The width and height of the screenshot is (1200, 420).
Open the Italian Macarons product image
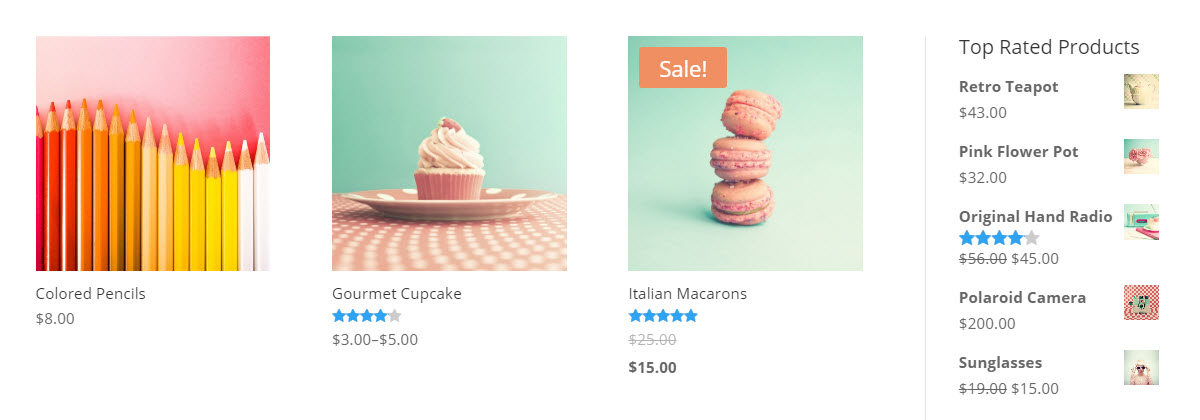[745, 153]
